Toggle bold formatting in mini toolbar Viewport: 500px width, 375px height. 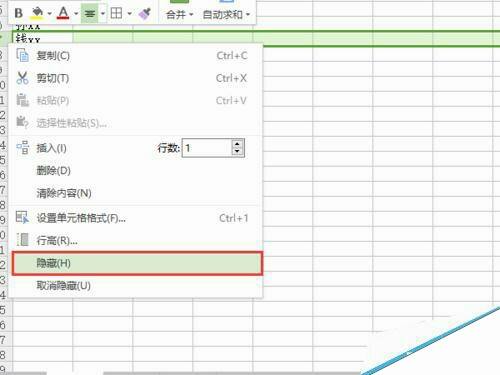coord(19,13)
